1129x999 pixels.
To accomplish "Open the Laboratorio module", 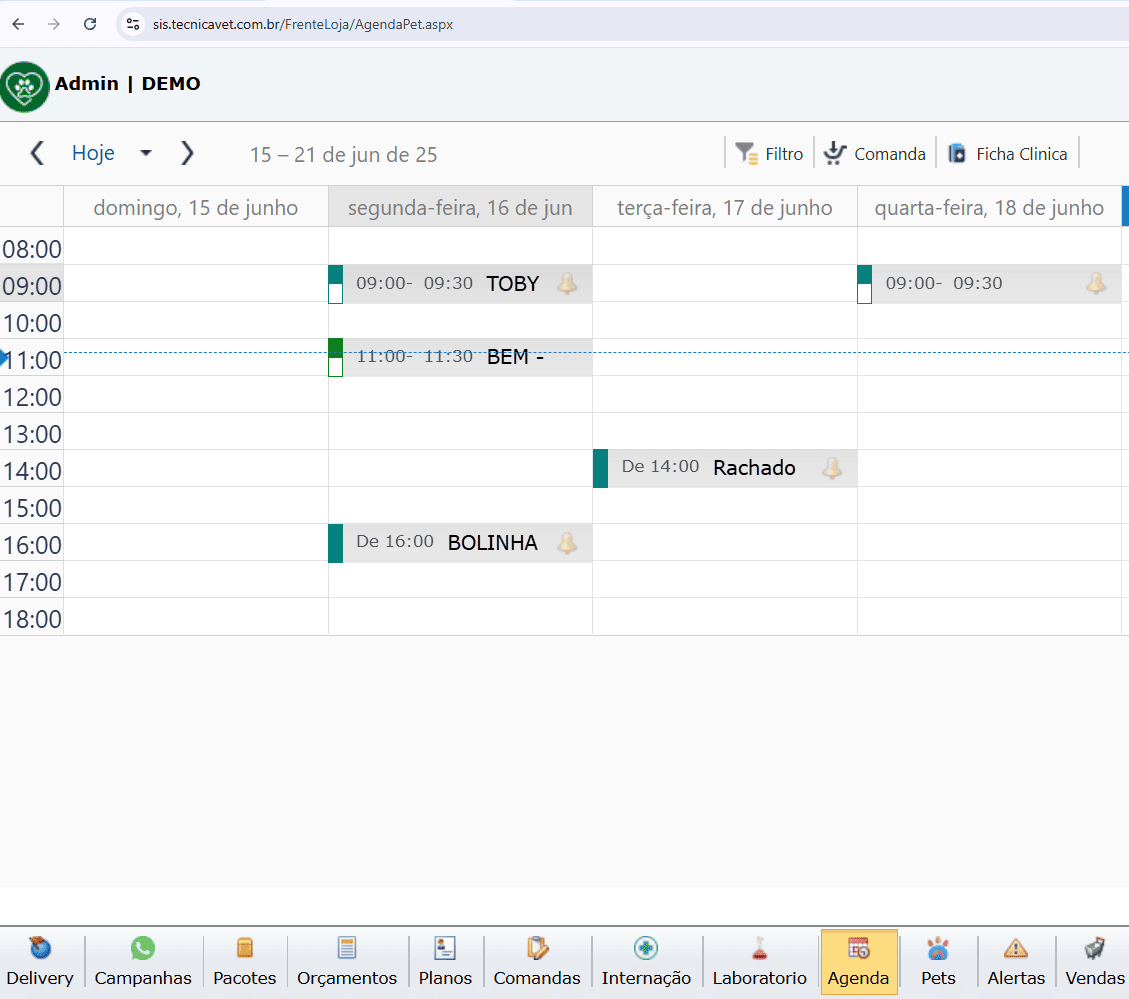I will pos(759,949).
